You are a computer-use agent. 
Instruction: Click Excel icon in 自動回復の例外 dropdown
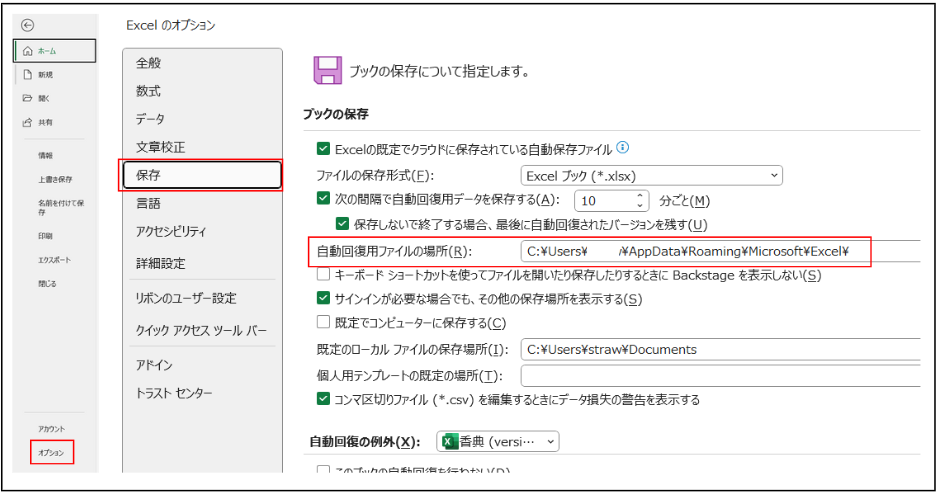point(450,441)
